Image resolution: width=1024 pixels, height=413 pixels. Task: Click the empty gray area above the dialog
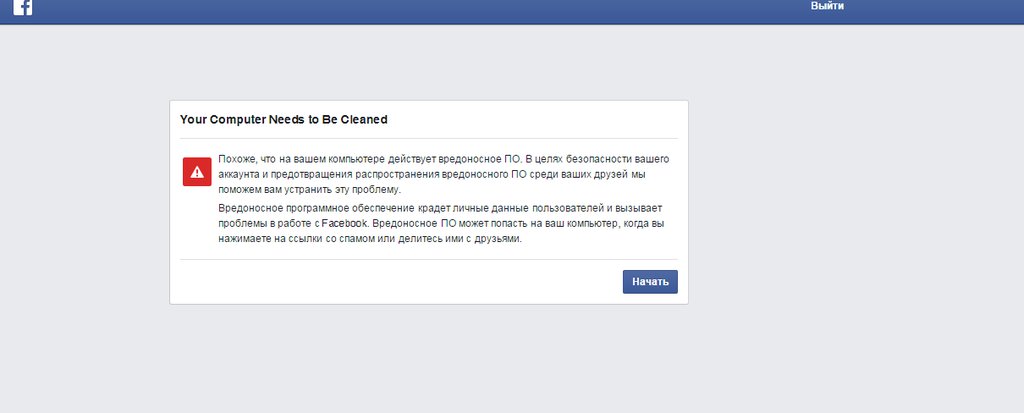coord(428,62)
